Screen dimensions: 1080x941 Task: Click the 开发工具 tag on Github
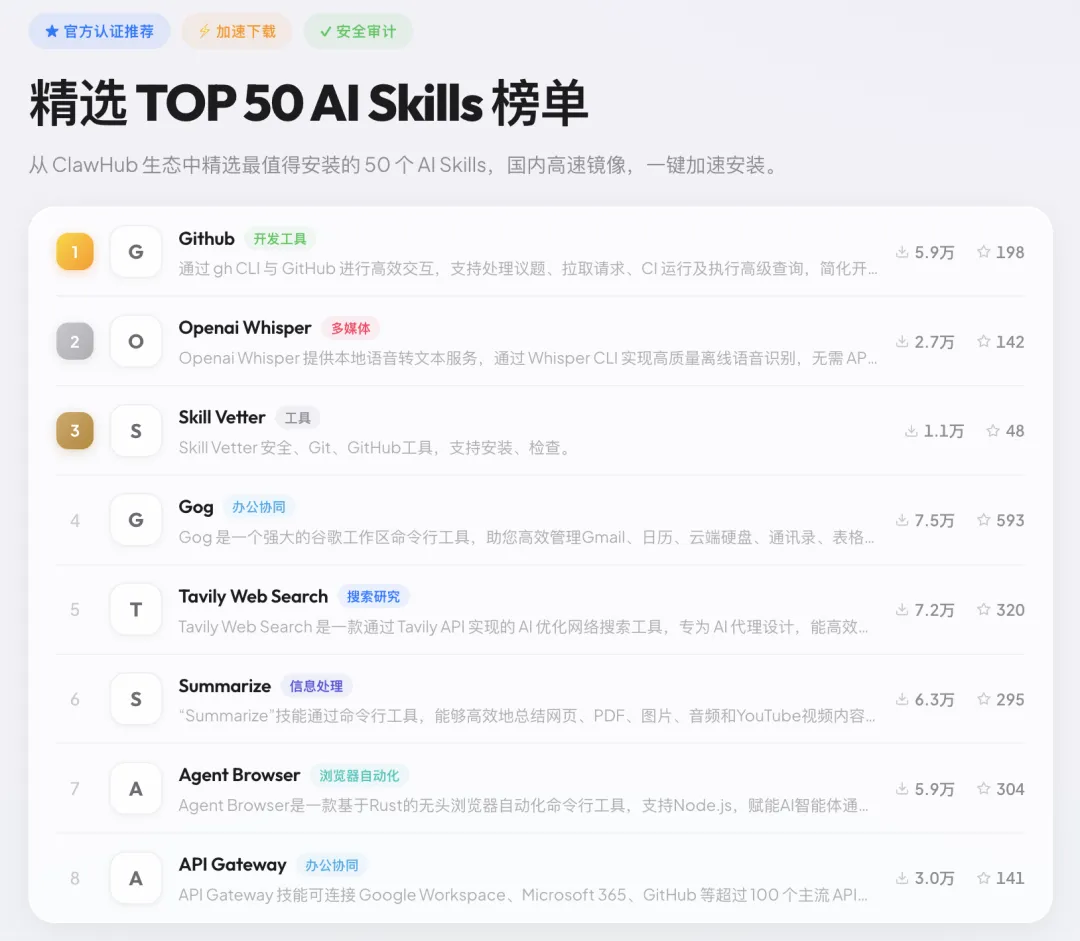click(280, 239)
